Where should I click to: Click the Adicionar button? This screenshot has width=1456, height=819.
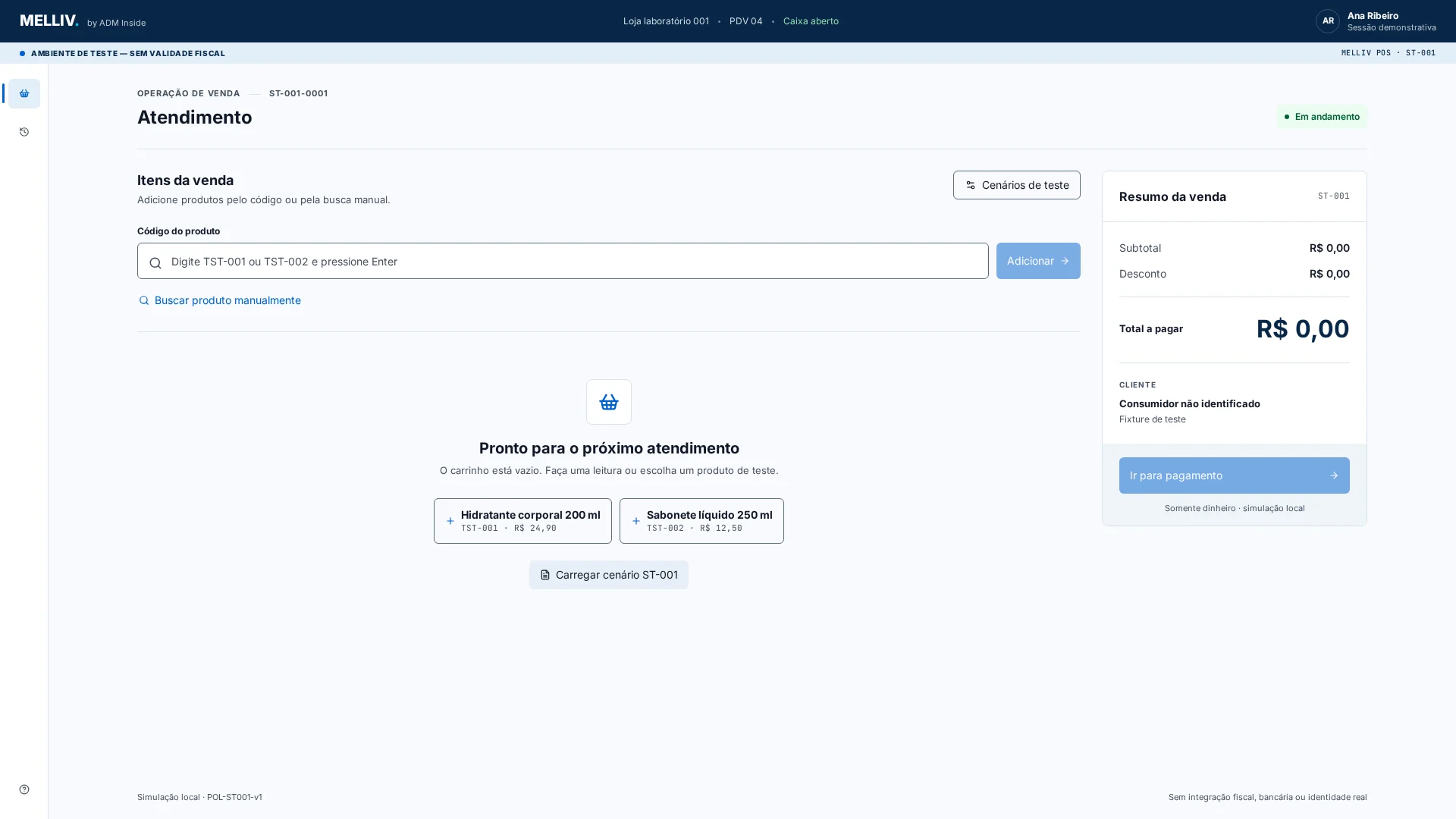[x=1038, y=261]
